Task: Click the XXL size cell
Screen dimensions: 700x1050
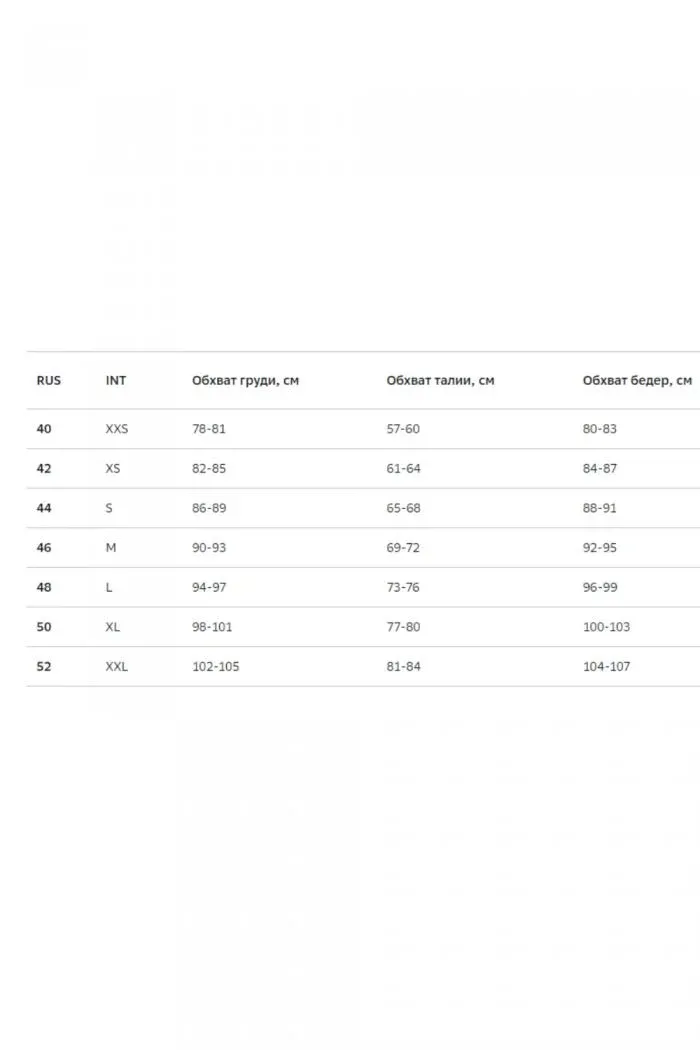Action: click(x=117, y=666)
